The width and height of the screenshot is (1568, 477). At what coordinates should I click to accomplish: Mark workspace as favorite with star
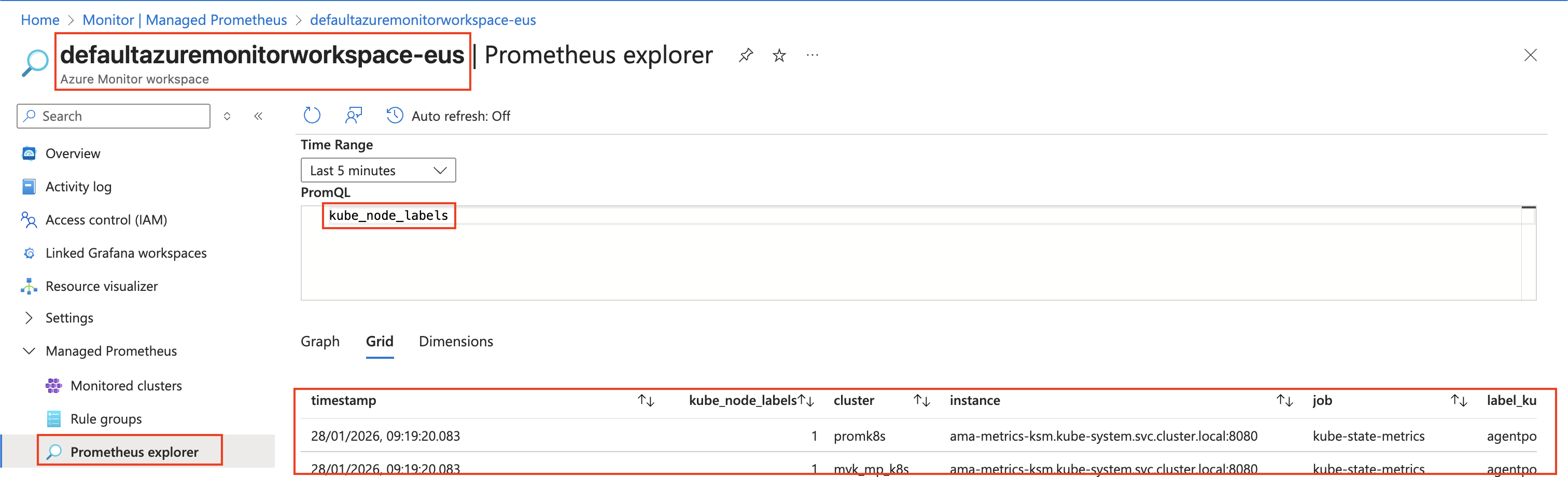[779, 55]
